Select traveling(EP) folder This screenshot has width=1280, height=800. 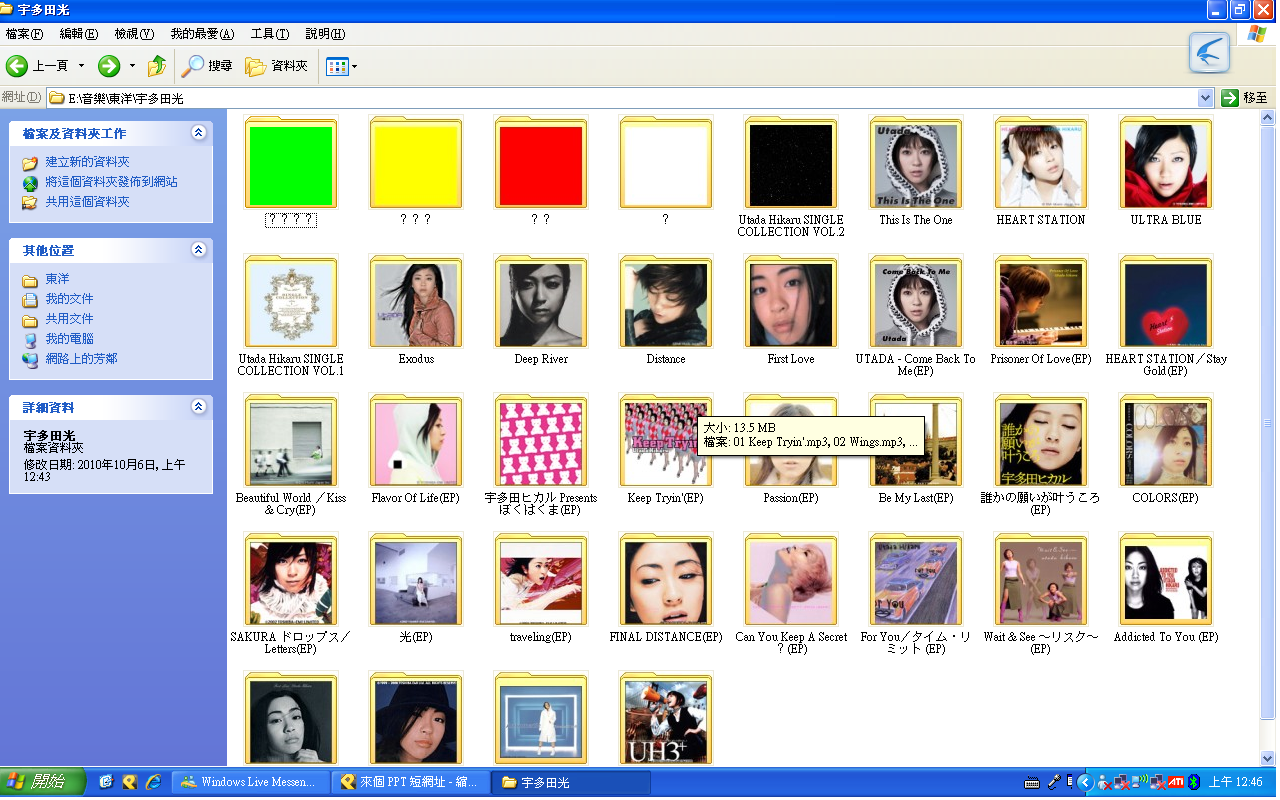pos(541,582)
